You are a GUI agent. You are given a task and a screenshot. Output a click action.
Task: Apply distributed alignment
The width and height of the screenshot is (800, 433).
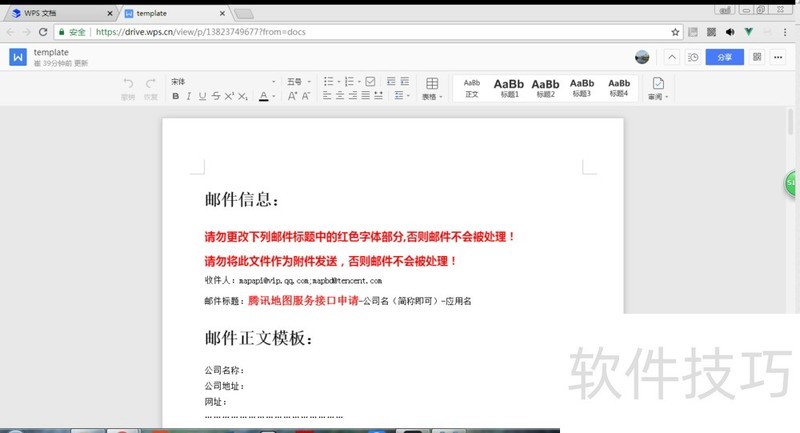(378, 95)
